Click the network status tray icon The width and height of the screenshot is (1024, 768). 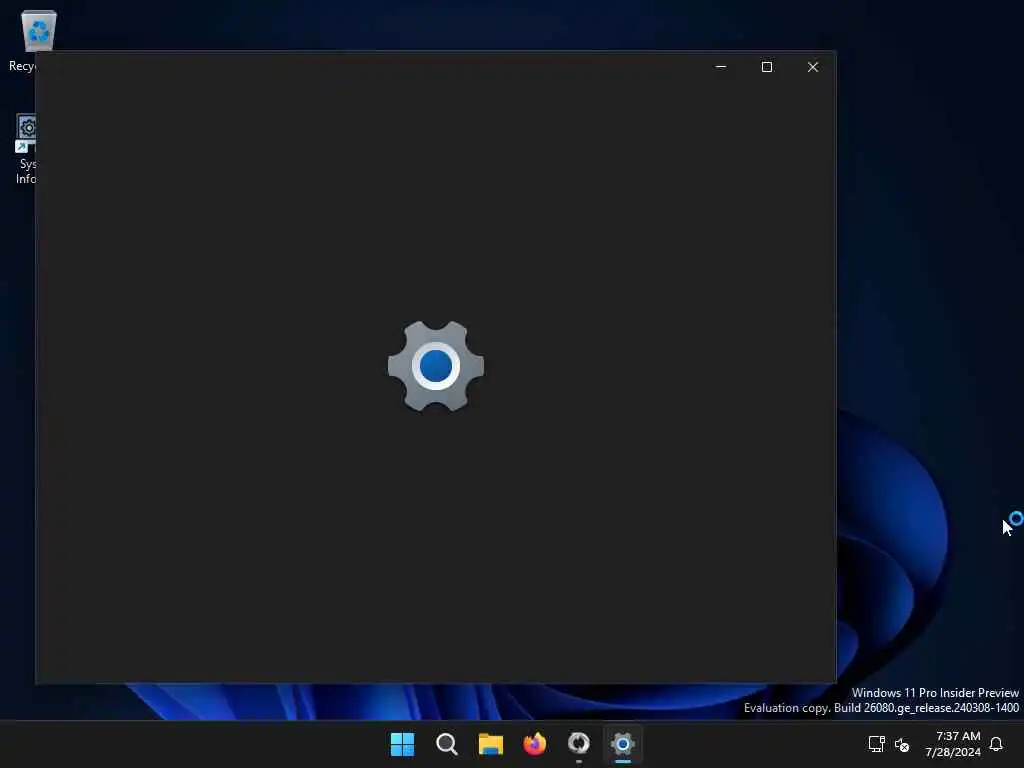pos(876,744)
